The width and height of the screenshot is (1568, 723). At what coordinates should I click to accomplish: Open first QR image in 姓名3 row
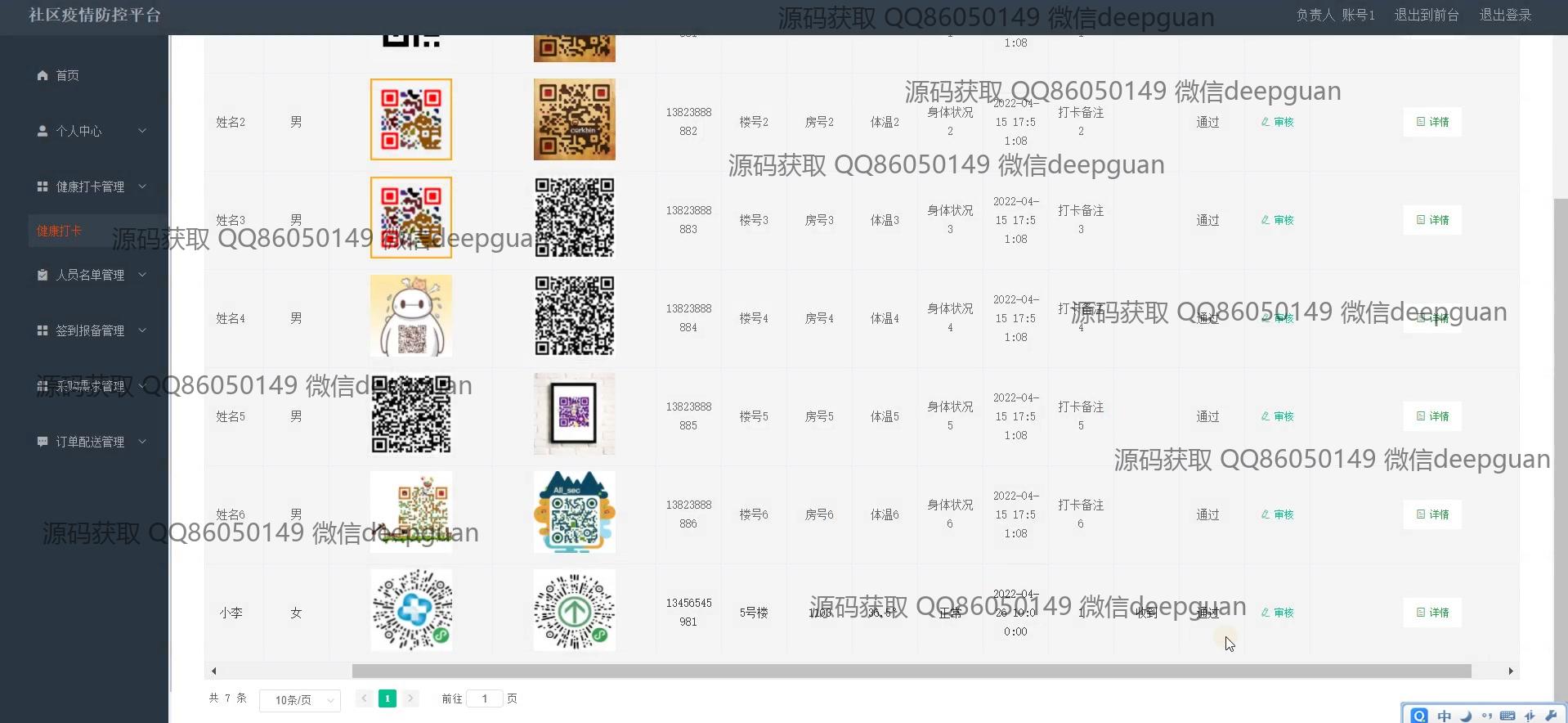click(x=411, y=218)
